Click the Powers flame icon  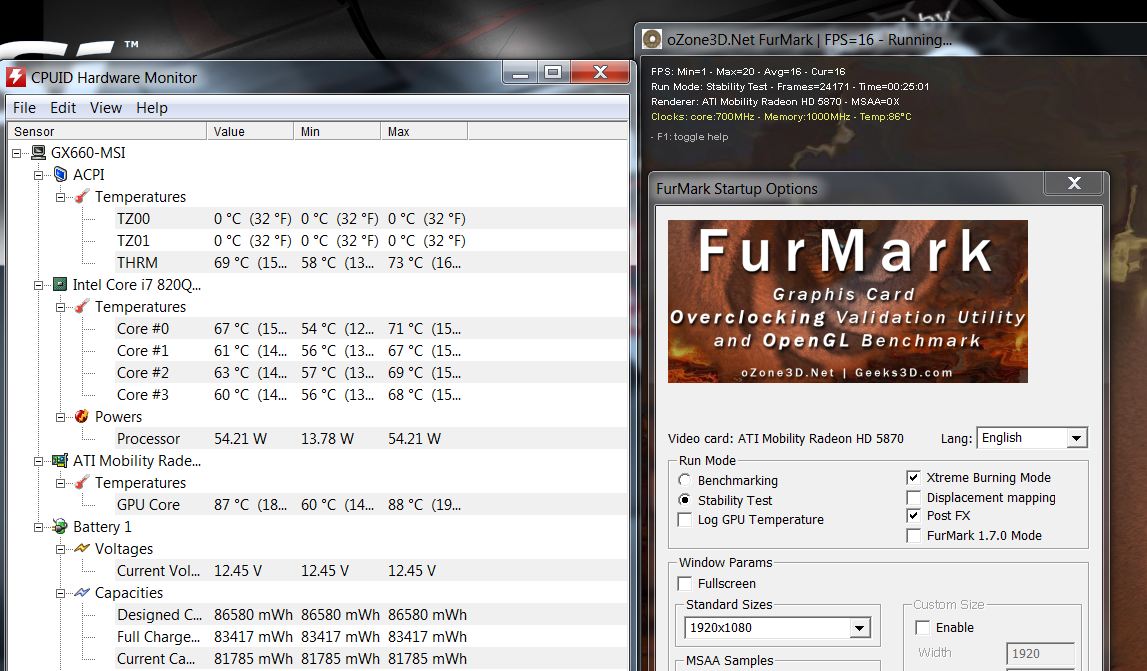click(x=82, y=416)
